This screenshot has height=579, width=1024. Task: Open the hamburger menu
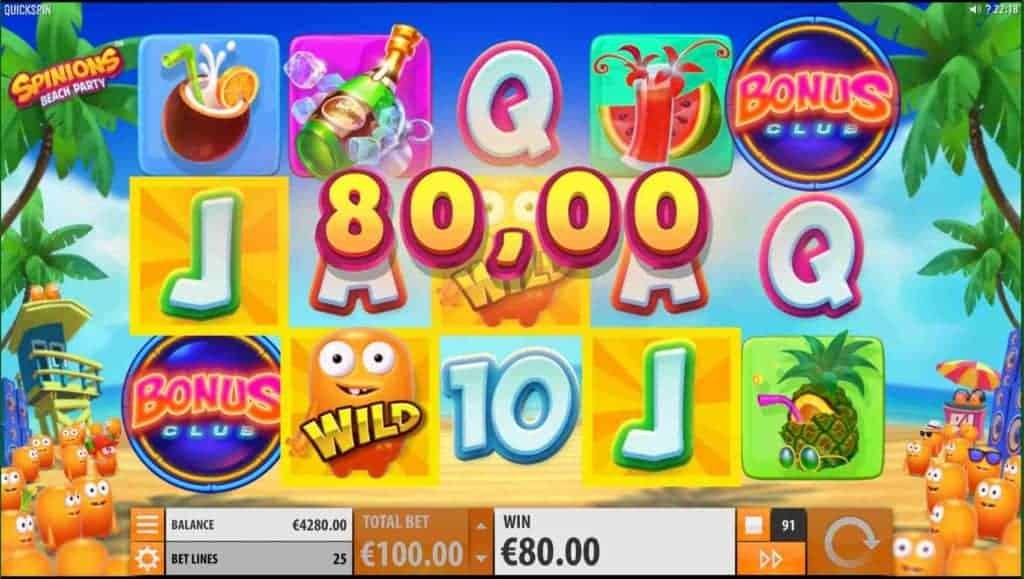(x=147, y=524)
